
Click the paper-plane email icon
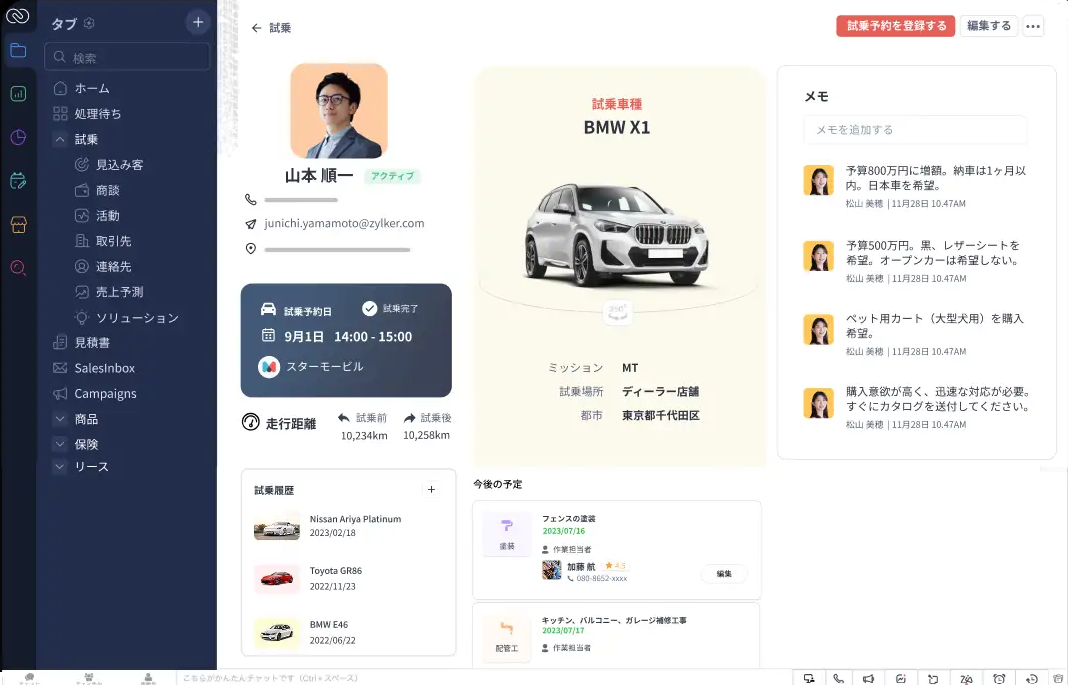coord(251,224)
